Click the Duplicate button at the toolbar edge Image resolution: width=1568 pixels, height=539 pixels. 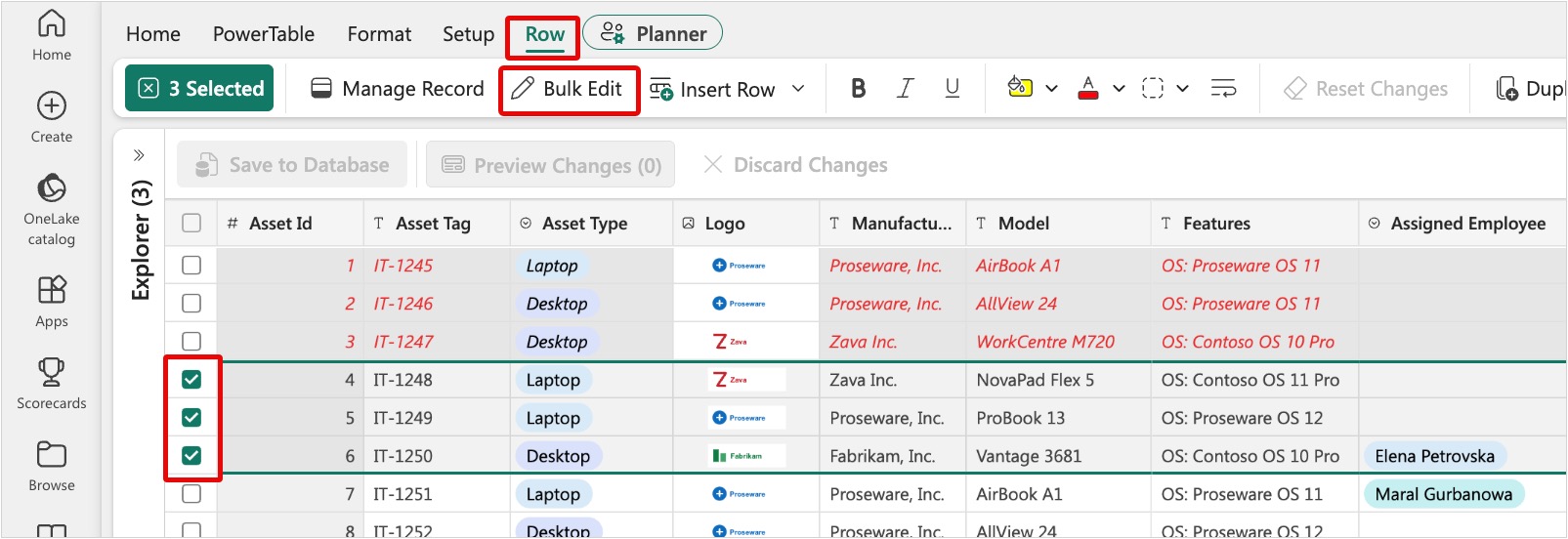[x=1530, y=89]
